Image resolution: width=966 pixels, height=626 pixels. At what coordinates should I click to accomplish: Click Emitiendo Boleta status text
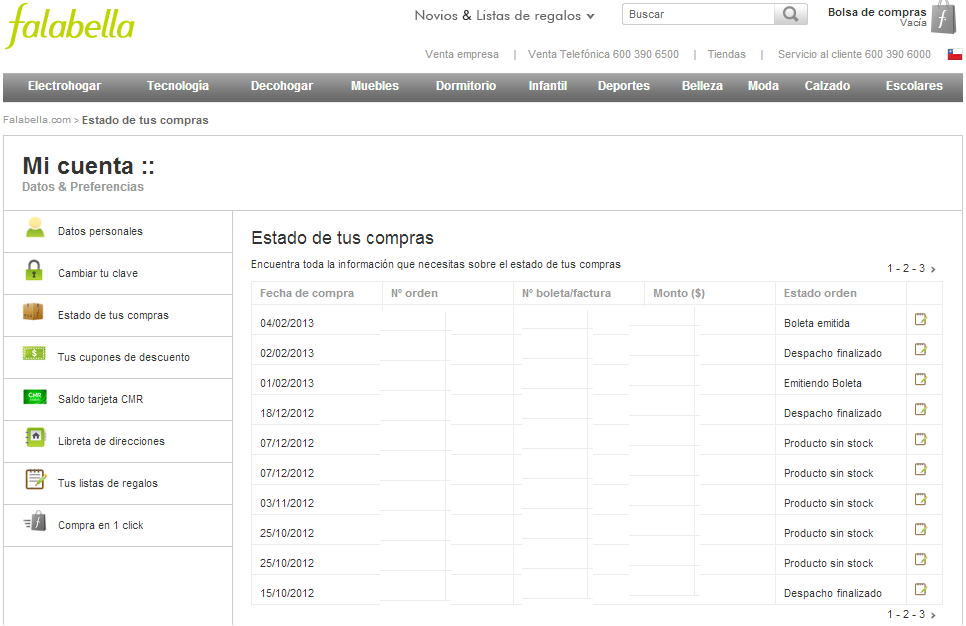pyautogui.click(x=822, y=383)
